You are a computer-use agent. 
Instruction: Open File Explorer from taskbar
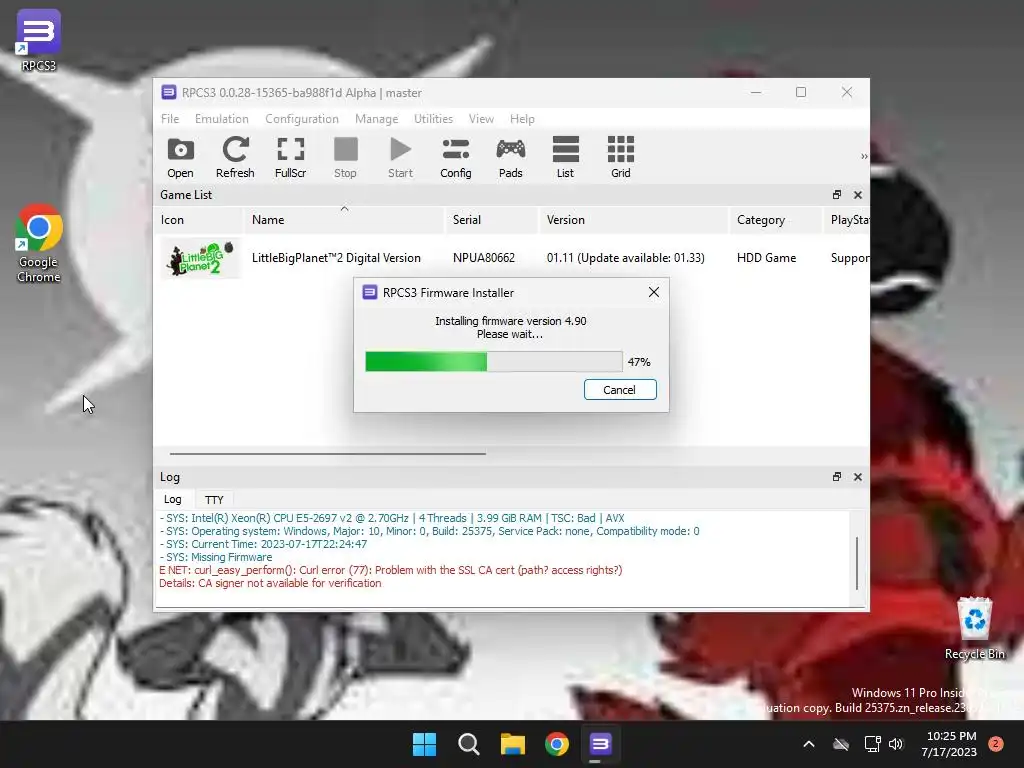[513, 744]
